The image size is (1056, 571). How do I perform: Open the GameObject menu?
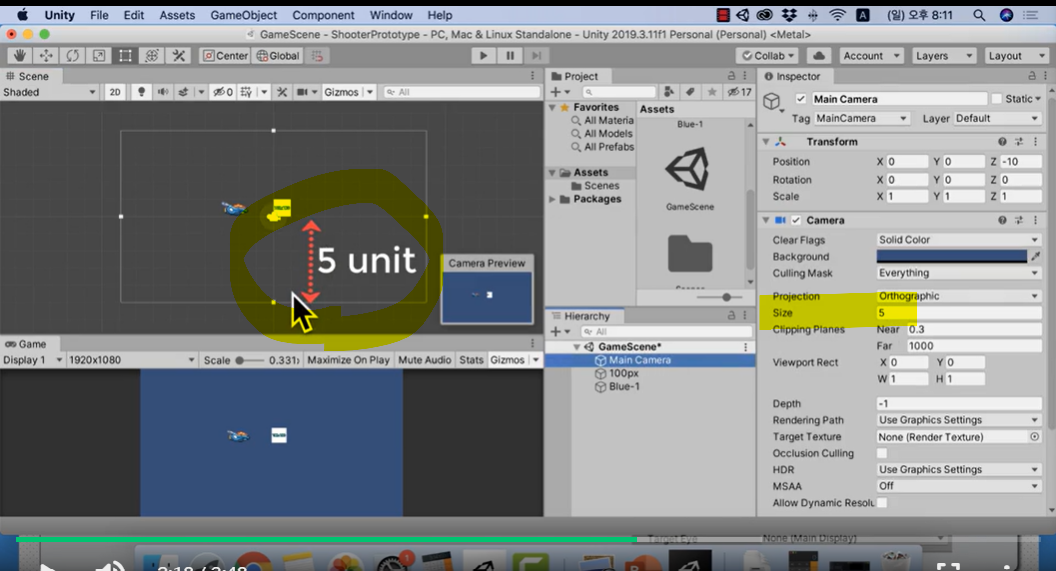(244, 15)
